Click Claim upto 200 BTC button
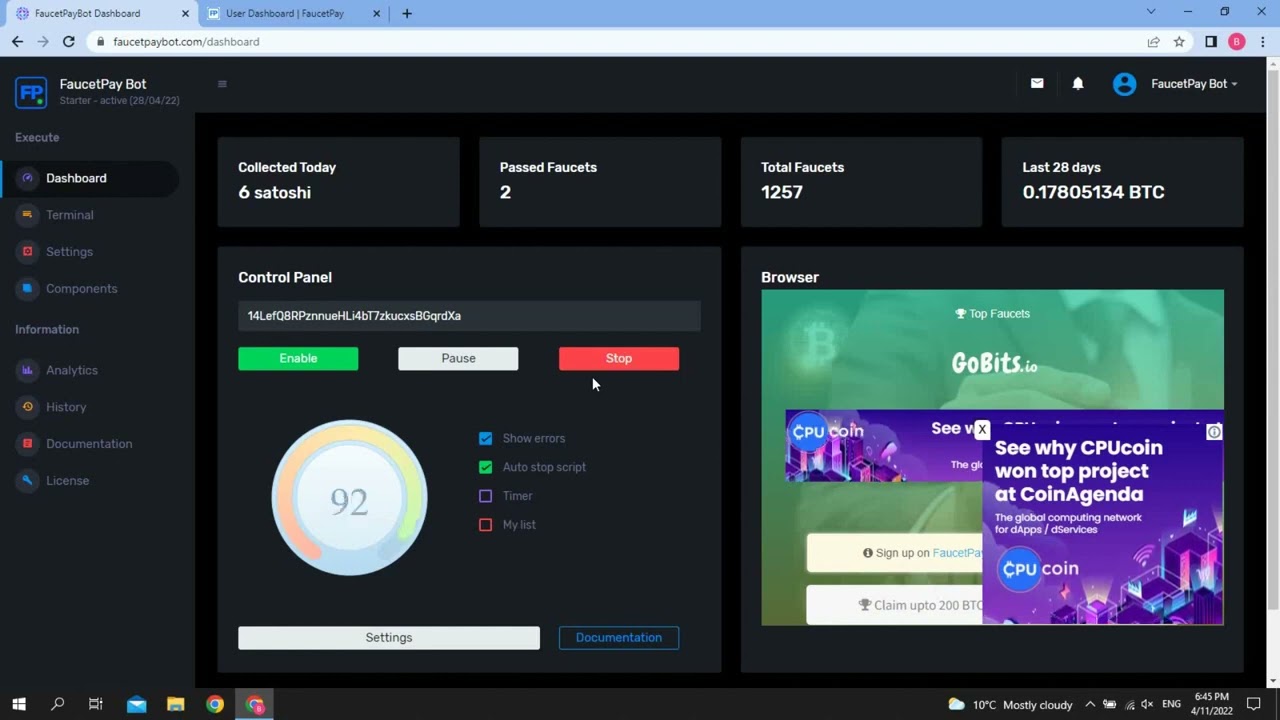 tap(895, 605)
